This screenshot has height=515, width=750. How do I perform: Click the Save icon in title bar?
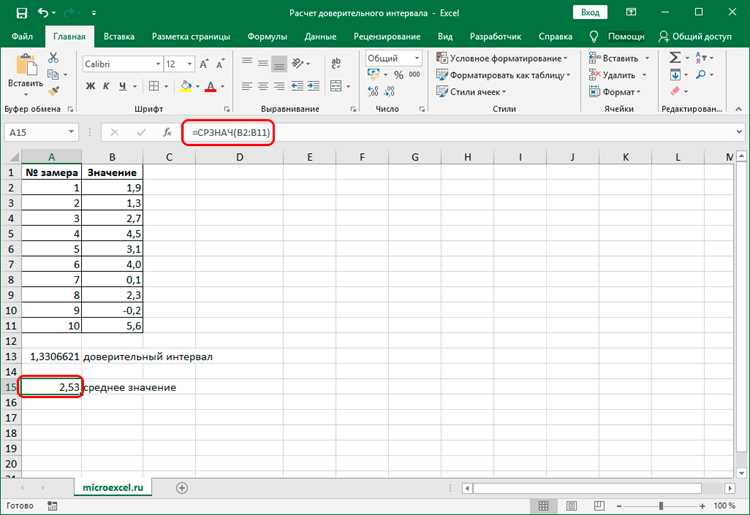point(22,13)
